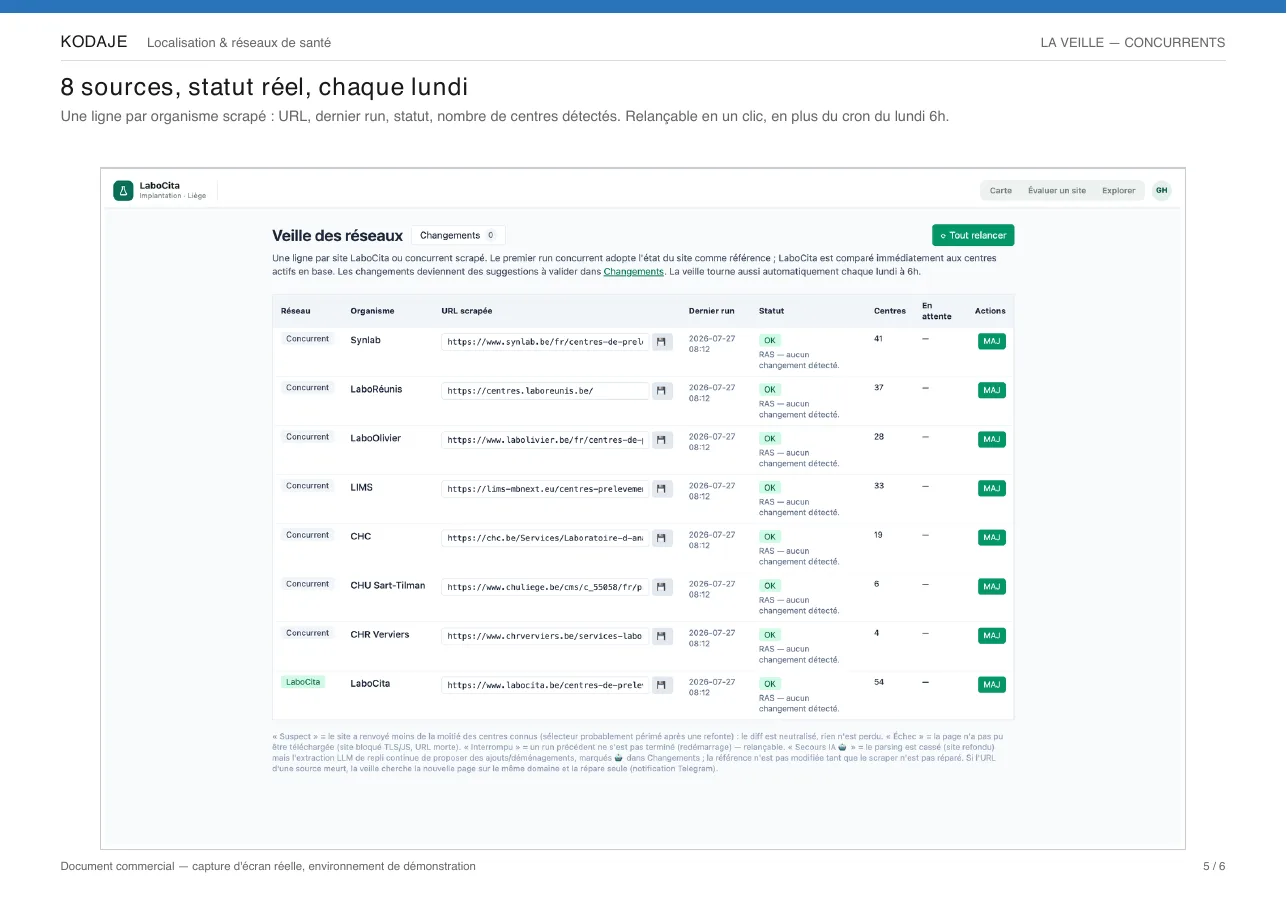Click the LA VEILLE — CONCURRENTS header label
1287x910 pixels.
[1133, 43]
